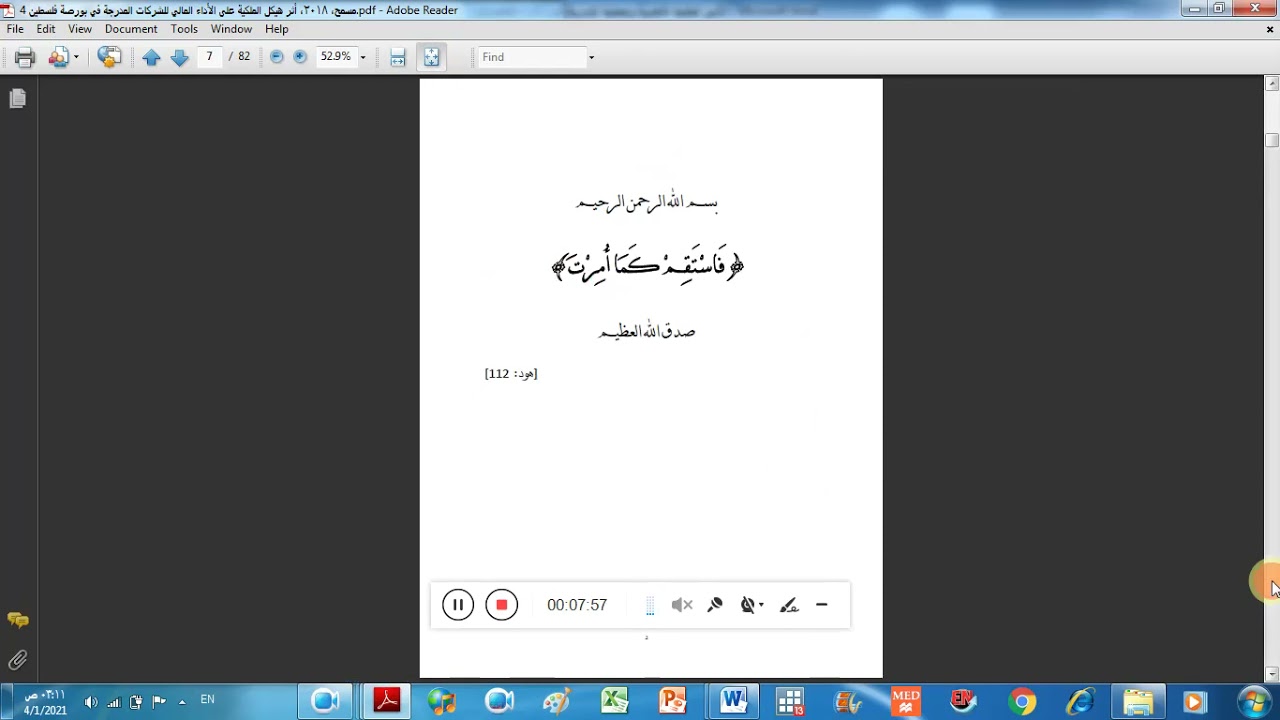
Task: Open the View menu
Action: click(x=80, y=29)
